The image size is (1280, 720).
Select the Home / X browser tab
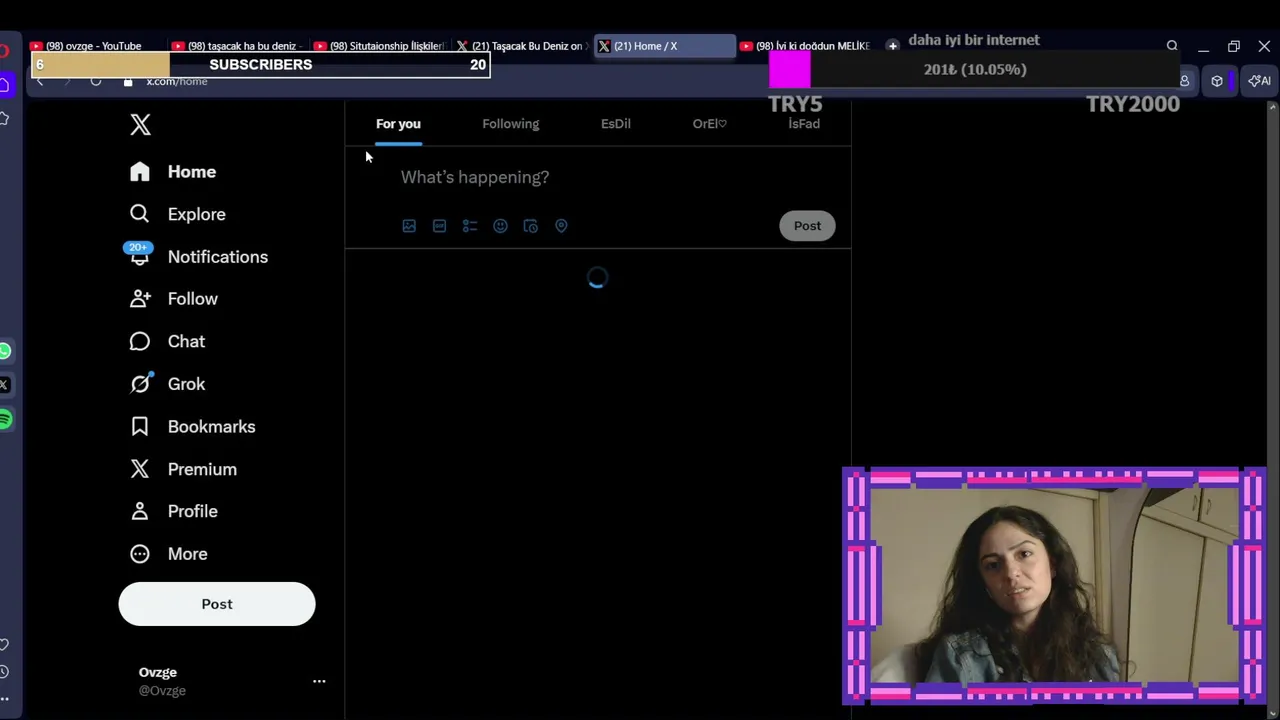click(x=664, y=46)
